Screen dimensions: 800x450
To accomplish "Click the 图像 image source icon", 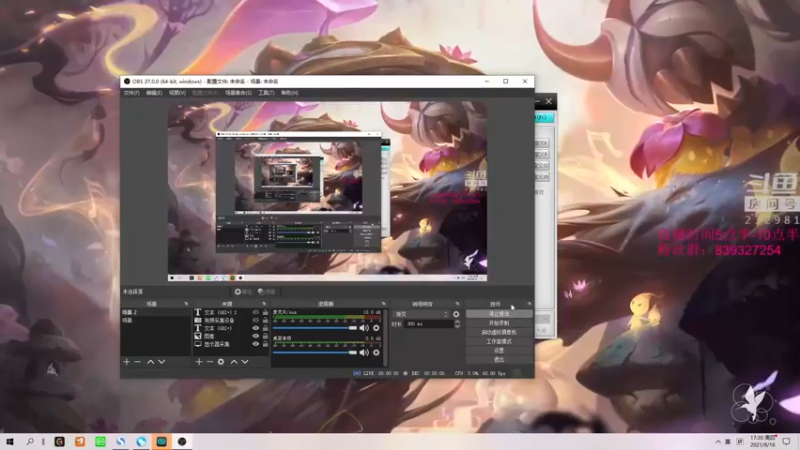I will (198, 336).
